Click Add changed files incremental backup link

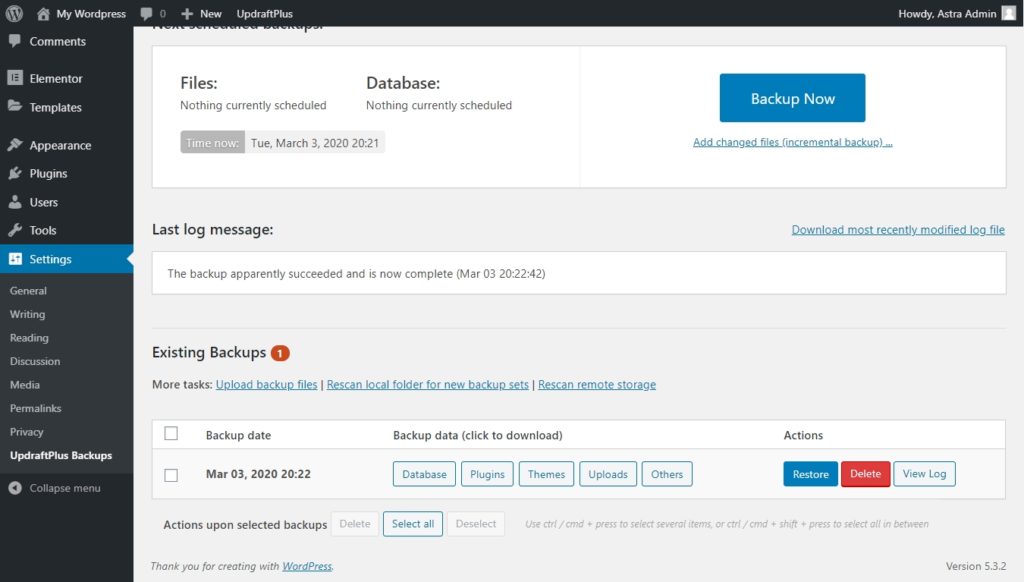(x=792, y=142)
